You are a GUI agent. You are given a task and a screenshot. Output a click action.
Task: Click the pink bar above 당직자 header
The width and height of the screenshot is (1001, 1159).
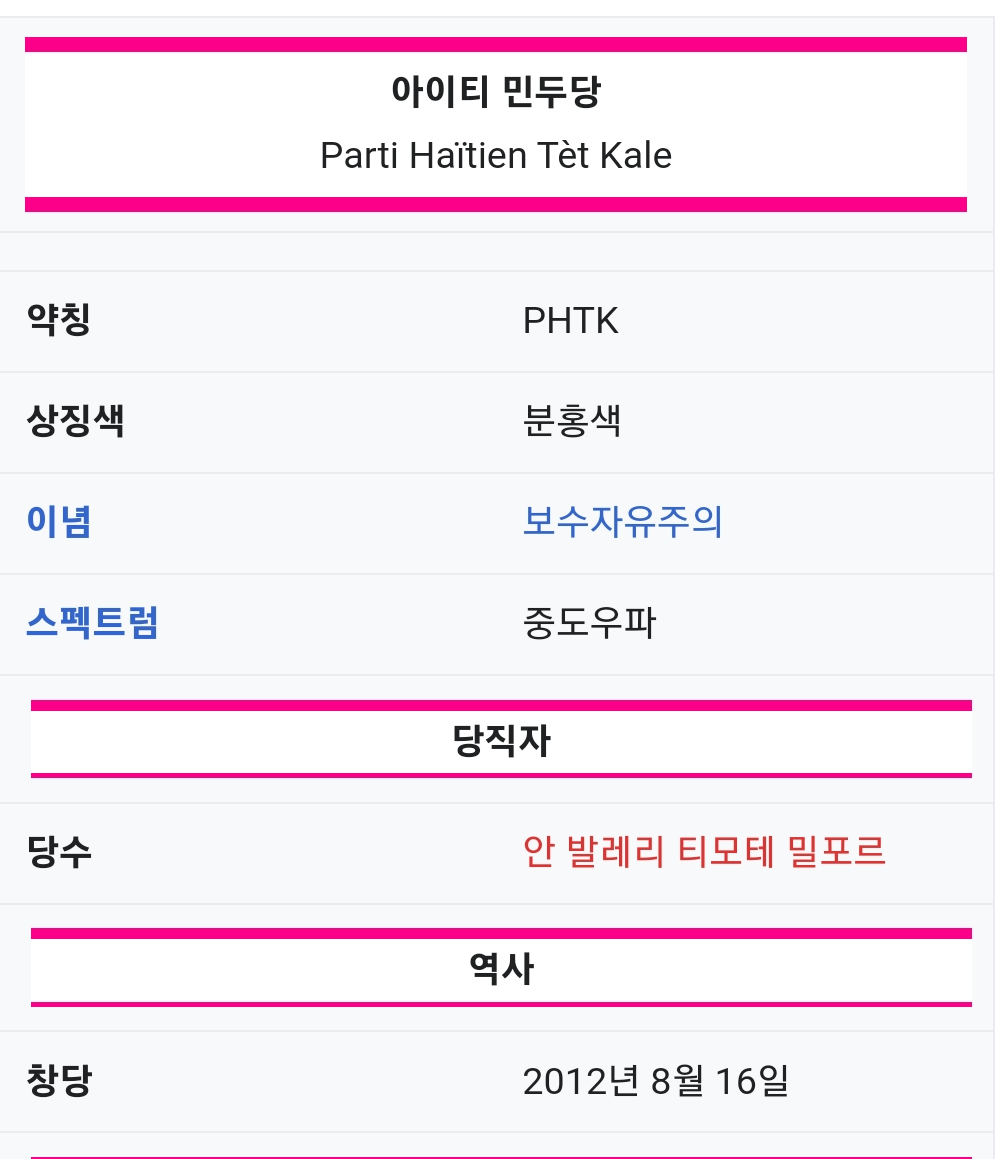coord(501,705)
